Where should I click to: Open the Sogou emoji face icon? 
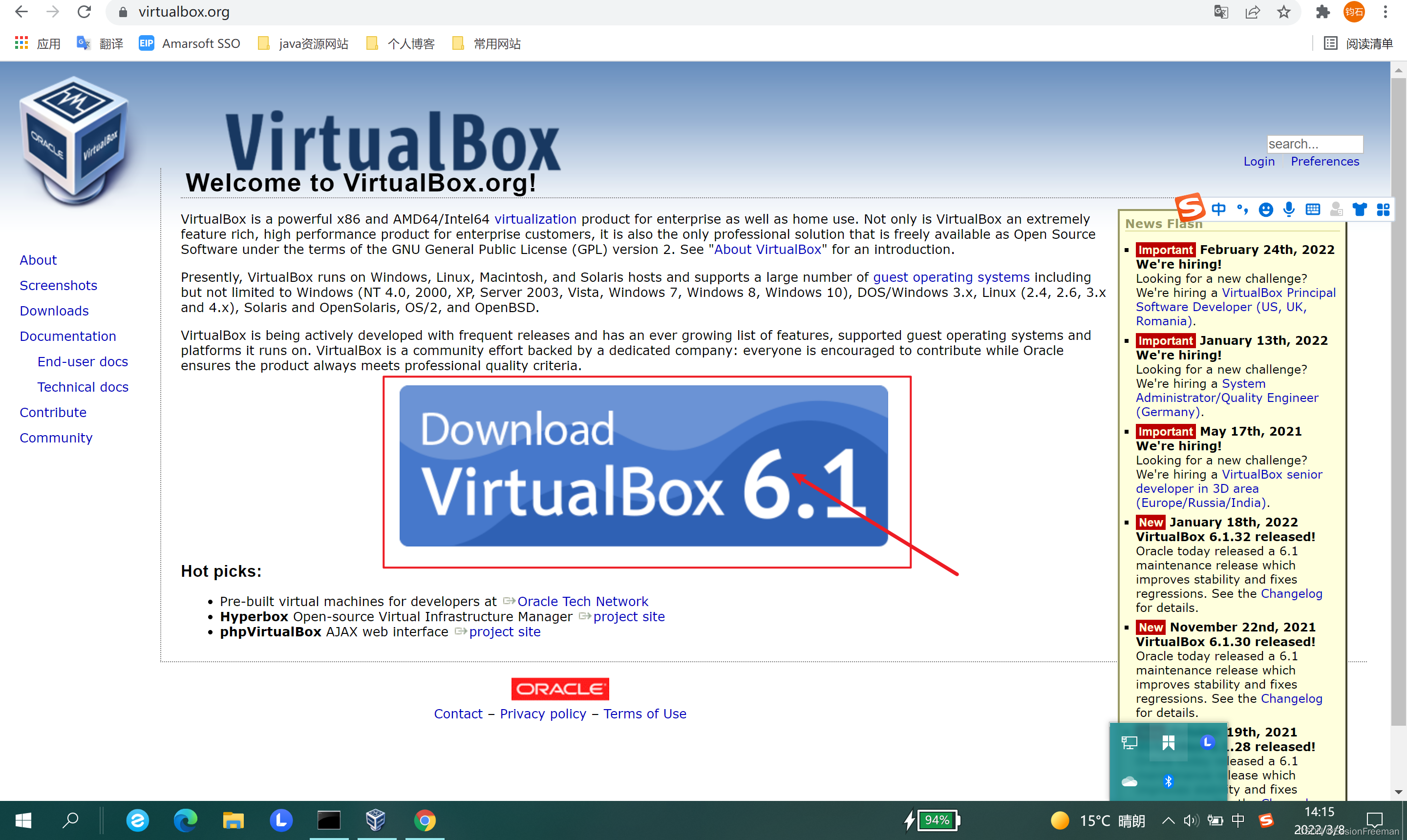(x=1265, y=210)
